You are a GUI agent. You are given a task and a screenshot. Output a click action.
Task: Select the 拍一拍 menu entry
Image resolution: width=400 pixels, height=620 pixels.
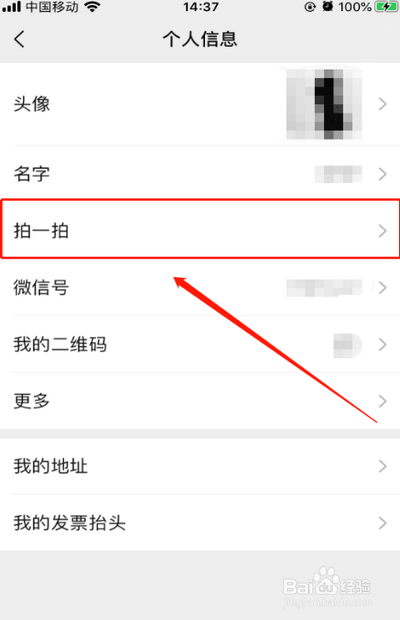(200, 230)
